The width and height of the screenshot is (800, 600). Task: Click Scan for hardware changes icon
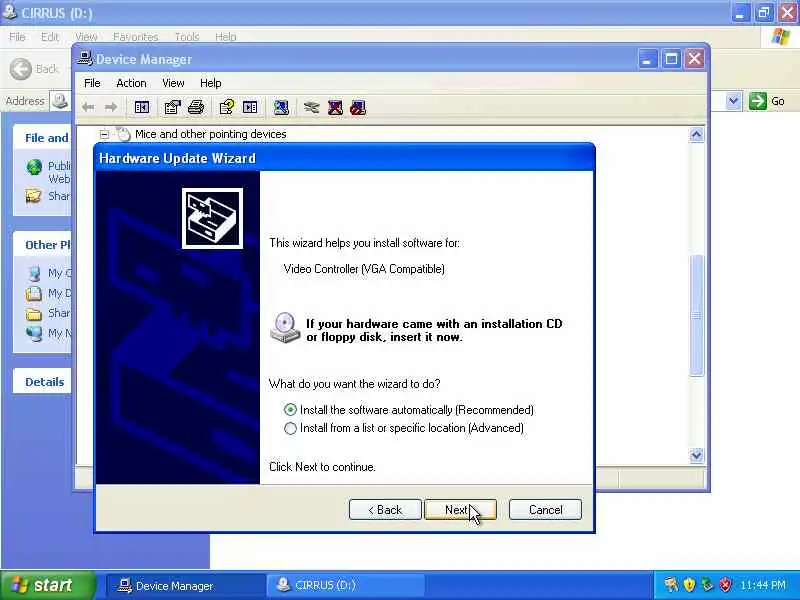tap(281, 107)
